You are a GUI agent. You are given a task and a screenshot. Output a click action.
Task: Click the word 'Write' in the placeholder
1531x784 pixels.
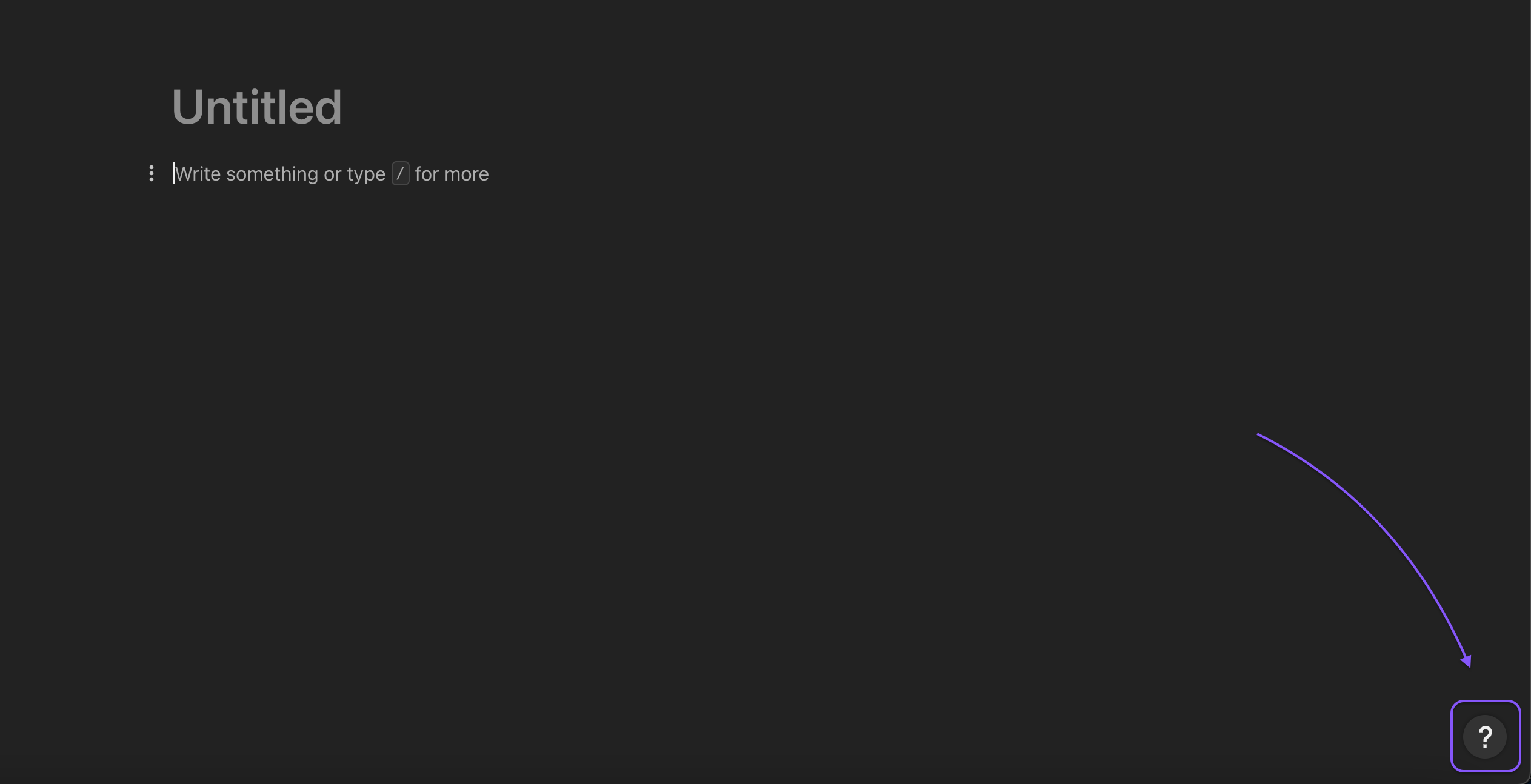198,174
